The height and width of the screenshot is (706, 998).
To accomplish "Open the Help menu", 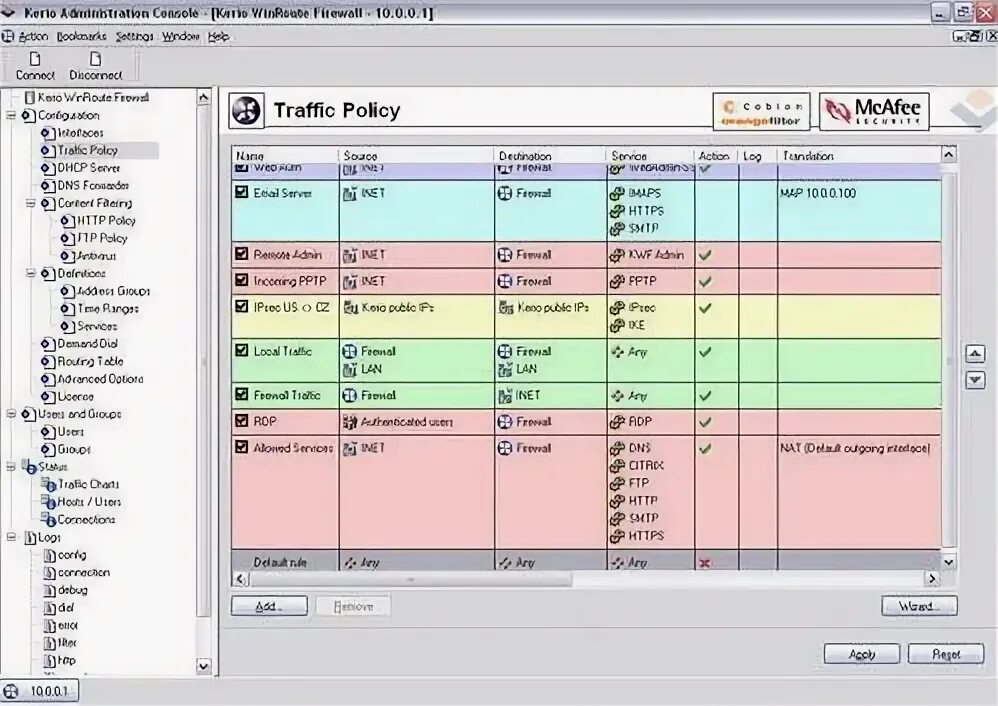I will (x=218, y=37).
